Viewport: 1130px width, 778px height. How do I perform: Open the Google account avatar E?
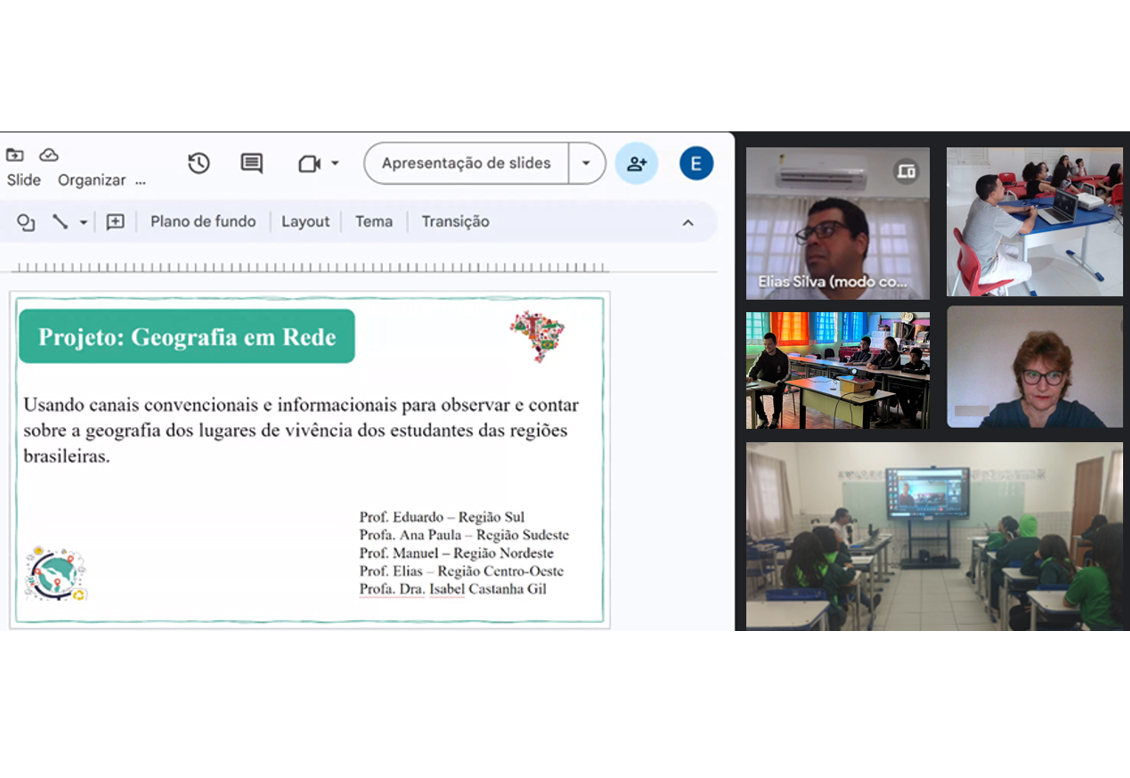[696, 163]
